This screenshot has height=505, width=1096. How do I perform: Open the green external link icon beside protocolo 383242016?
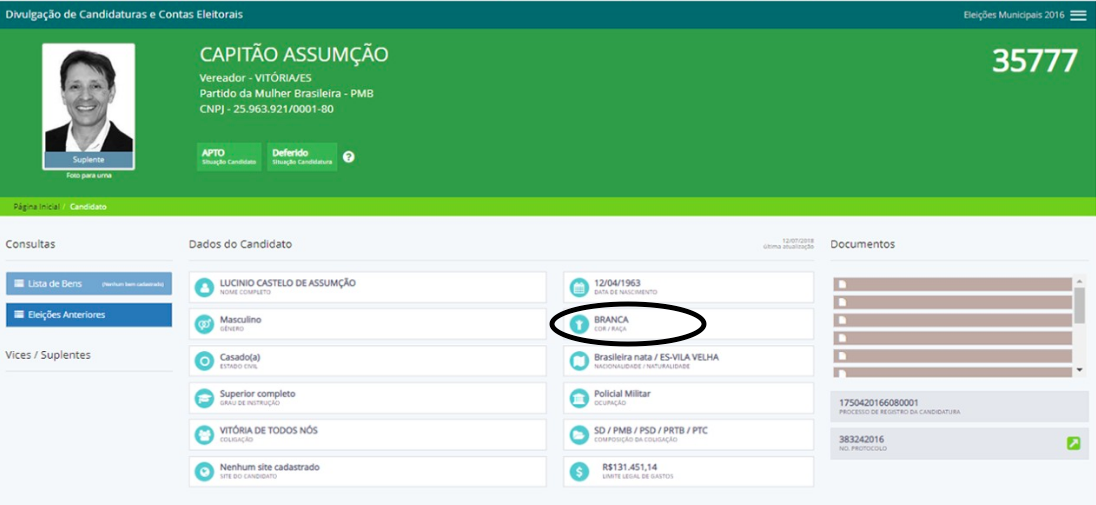[x=1073, y=443]
